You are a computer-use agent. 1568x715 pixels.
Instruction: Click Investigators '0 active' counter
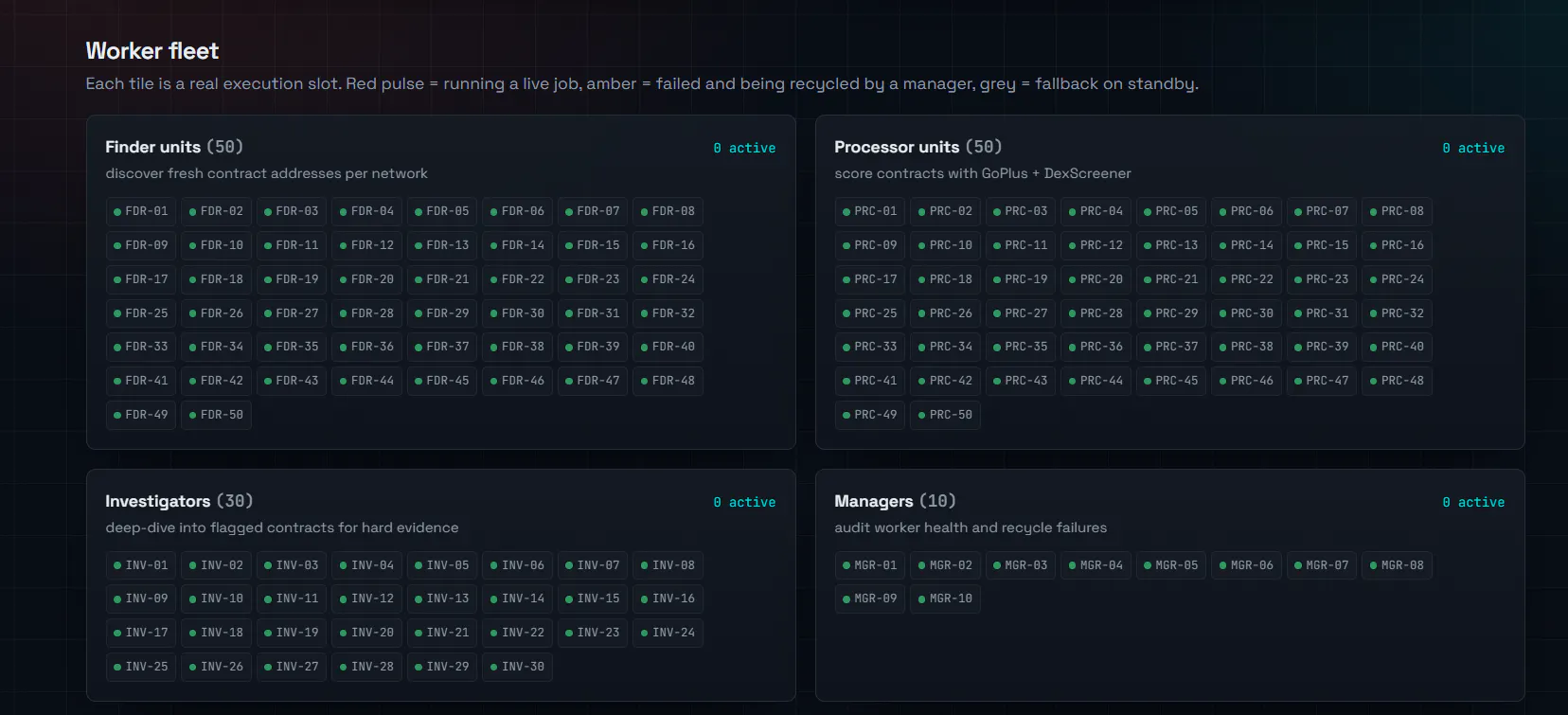tap(744, 502)
